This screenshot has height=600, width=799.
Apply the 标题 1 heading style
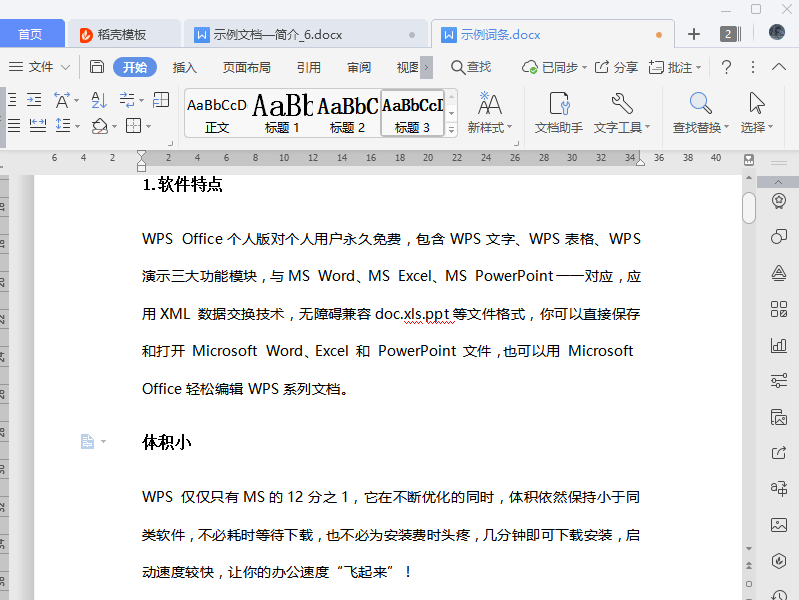282,112
